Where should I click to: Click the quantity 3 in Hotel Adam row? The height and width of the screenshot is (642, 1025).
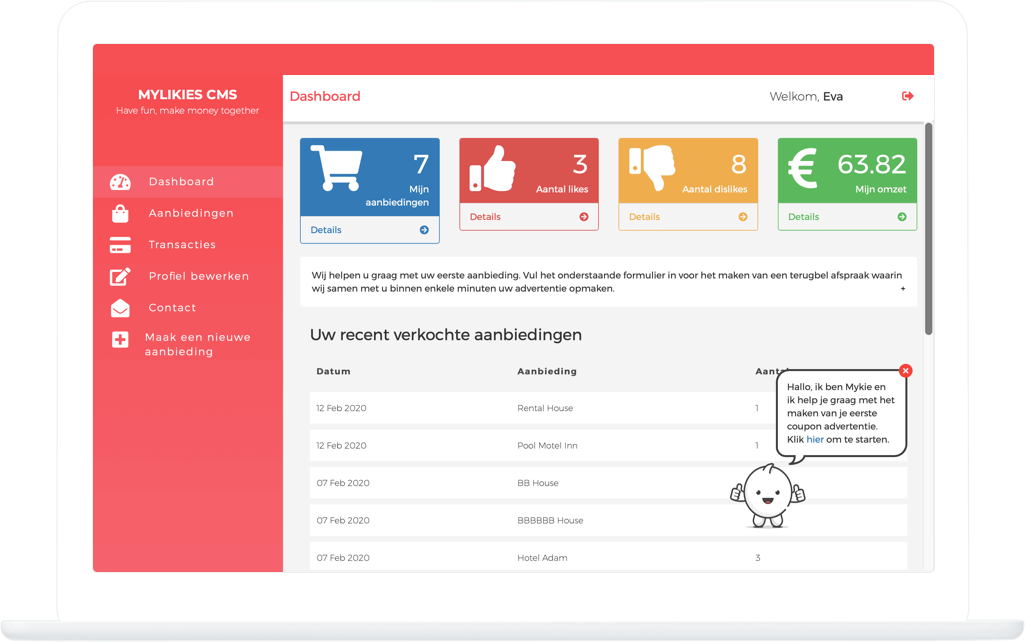[x=758, y=558]
